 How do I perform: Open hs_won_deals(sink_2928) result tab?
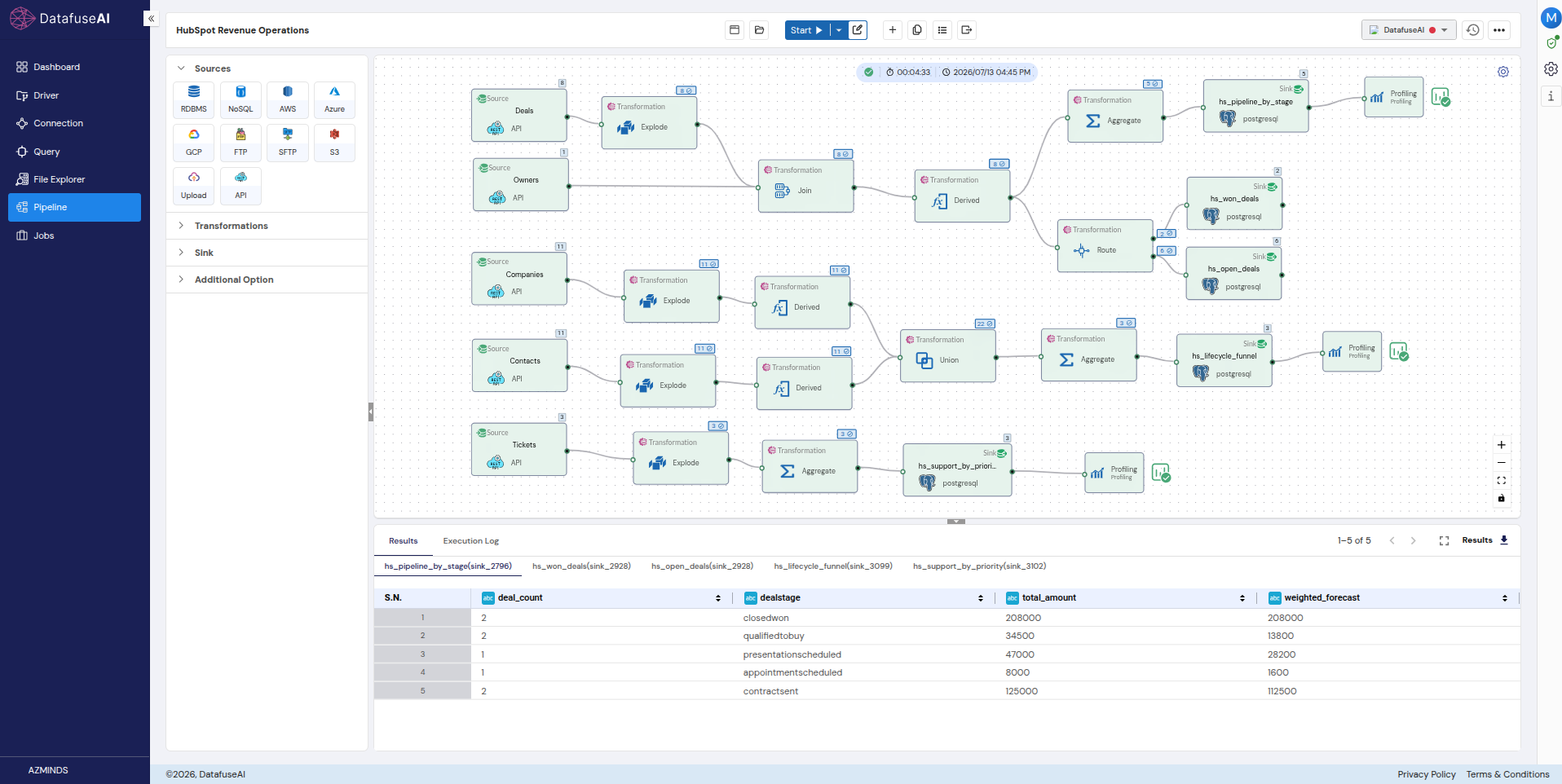click(x=581, y=566)
